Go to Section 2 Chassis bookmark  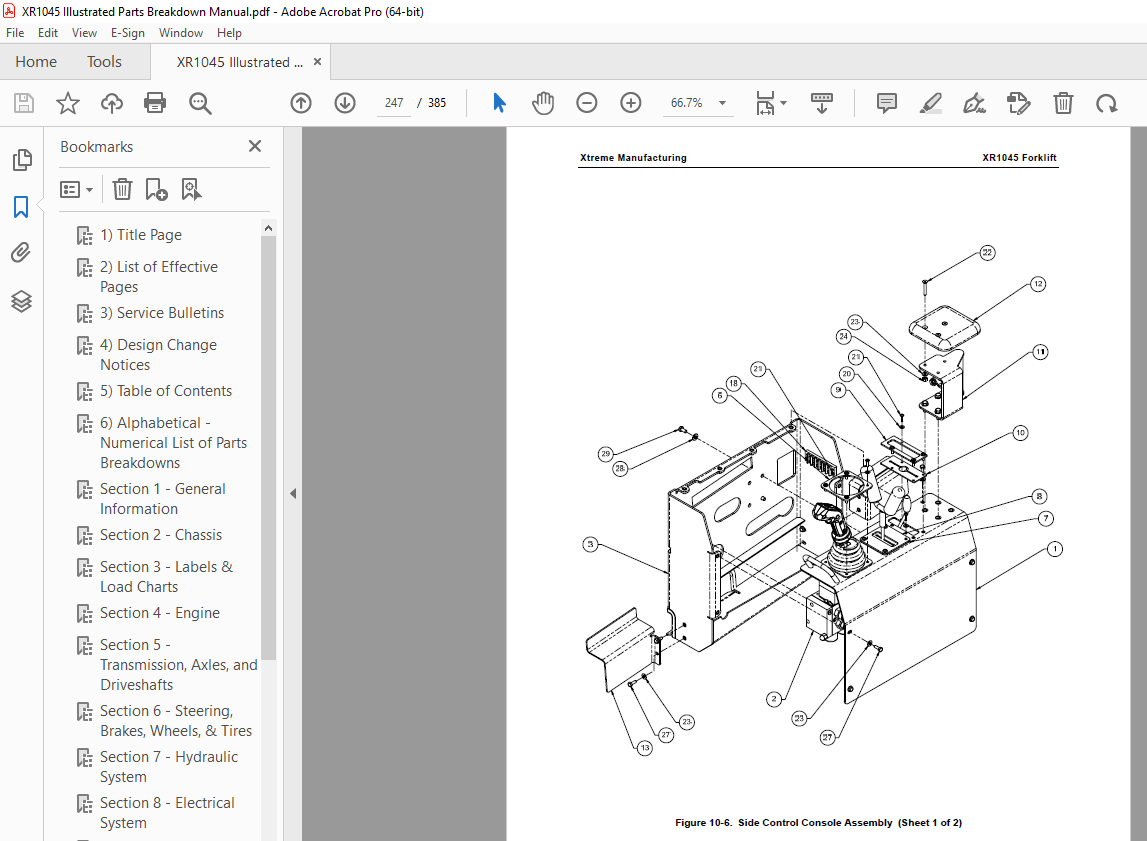[x=160, y=535]
